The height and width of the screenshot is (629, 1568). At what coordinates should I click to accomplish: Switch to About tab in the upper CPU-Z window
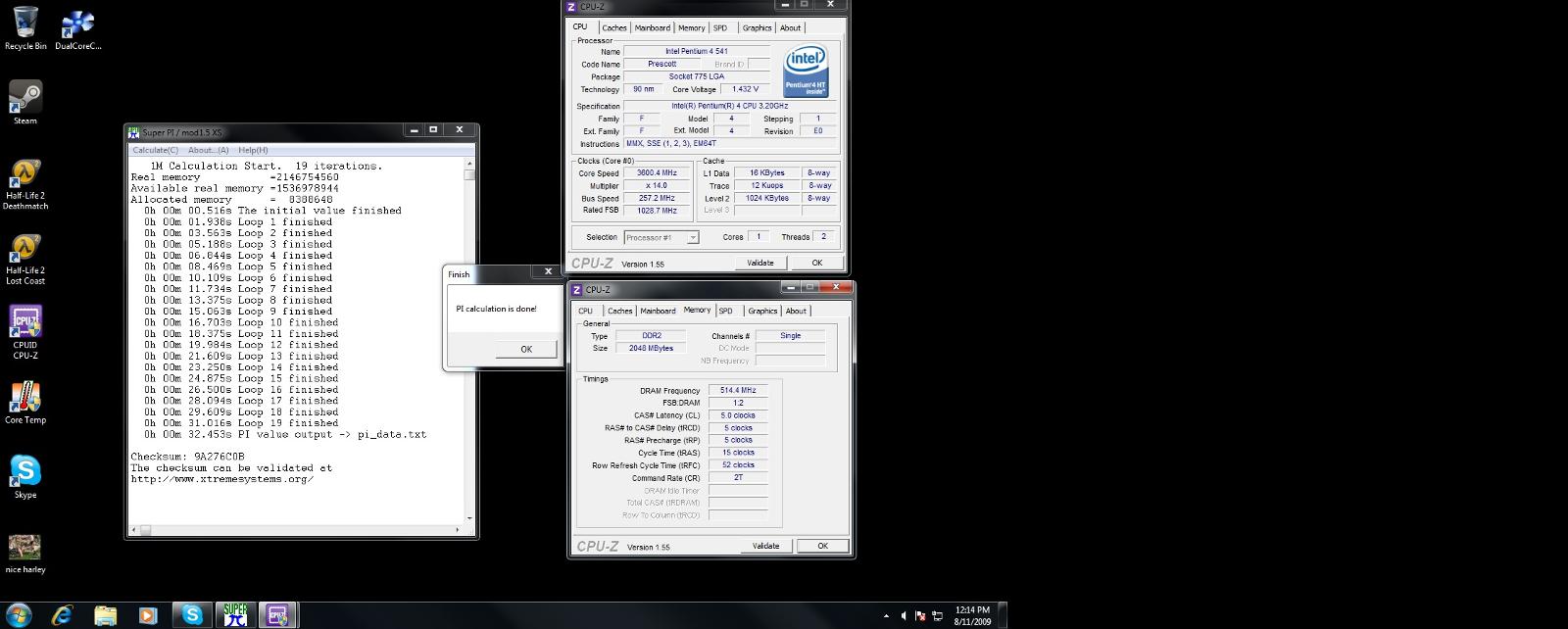tap(790, 27)
